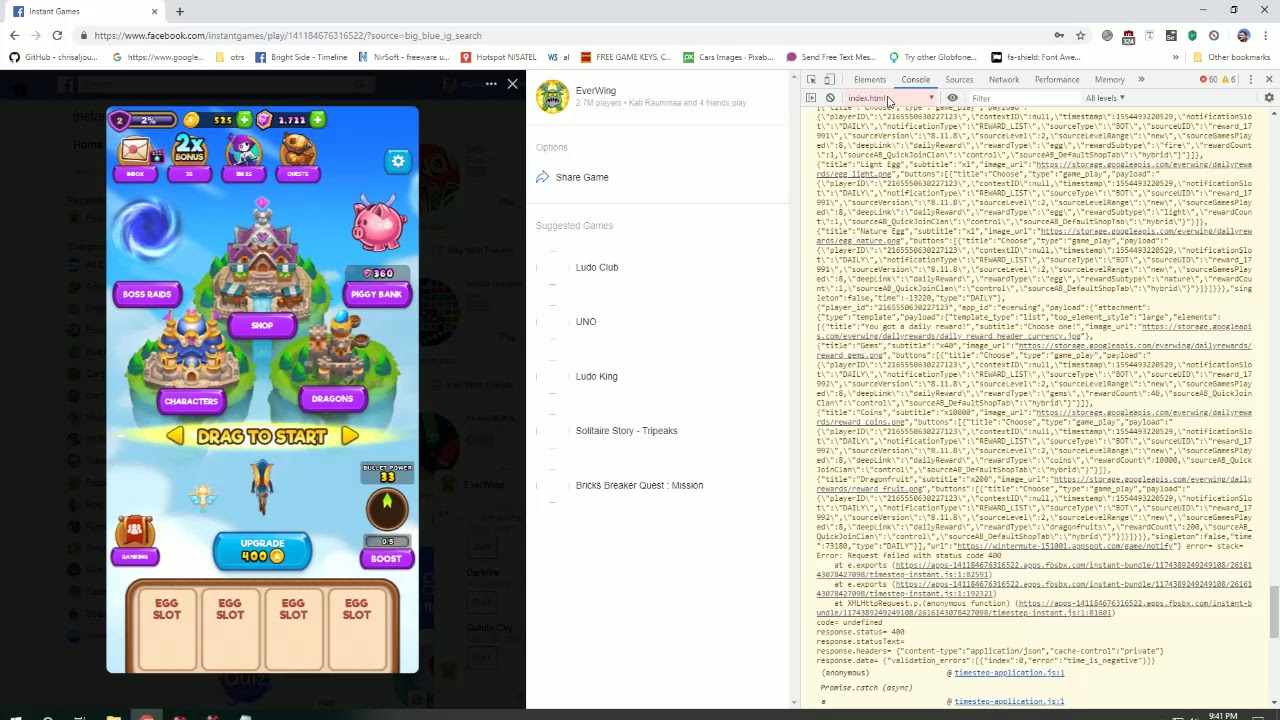This screenshot has width=1280, height=720.
Task: Open Boss Raids
Action: click(x=147, y=294)
